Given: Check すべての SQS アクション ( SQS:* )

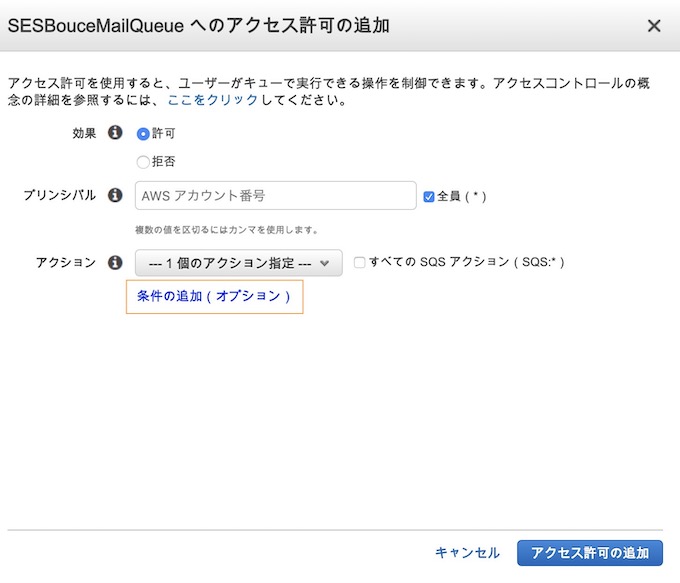Looking at the screenshot, I should pos(359,262).
